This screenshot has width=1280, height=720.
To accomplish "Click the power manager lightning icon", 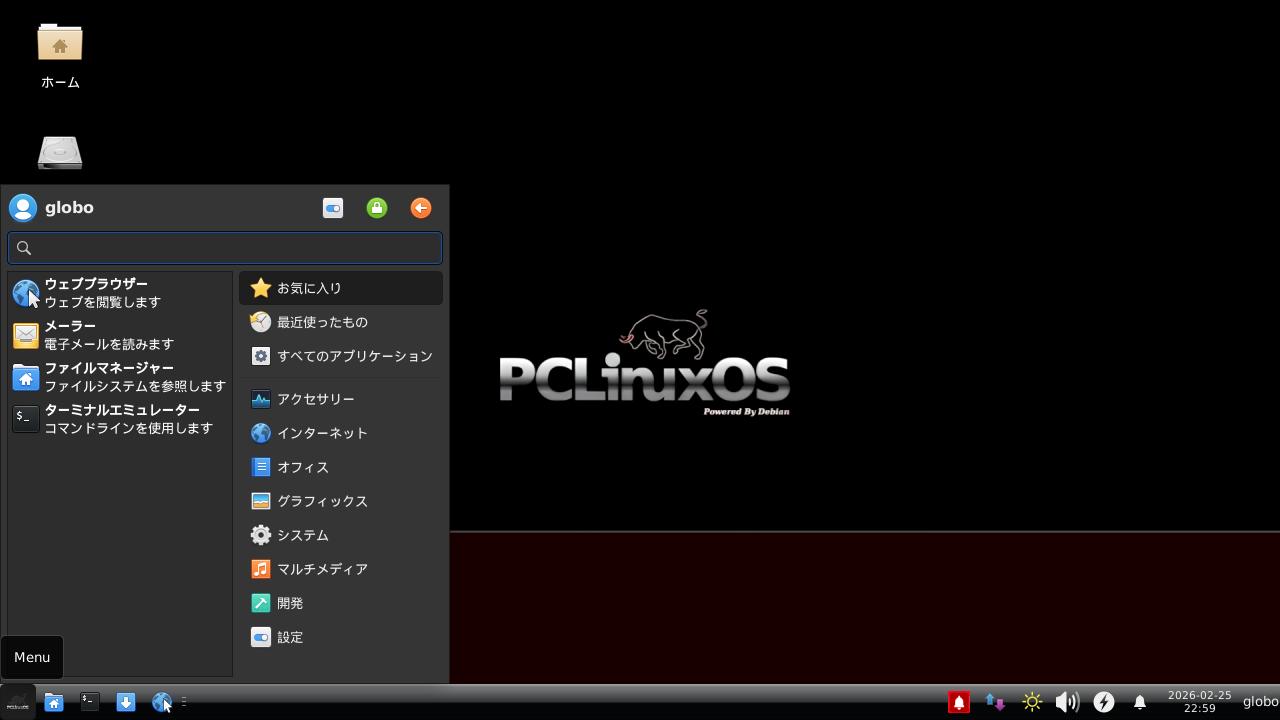I will pyautogui.click(x=1103, y=702).
